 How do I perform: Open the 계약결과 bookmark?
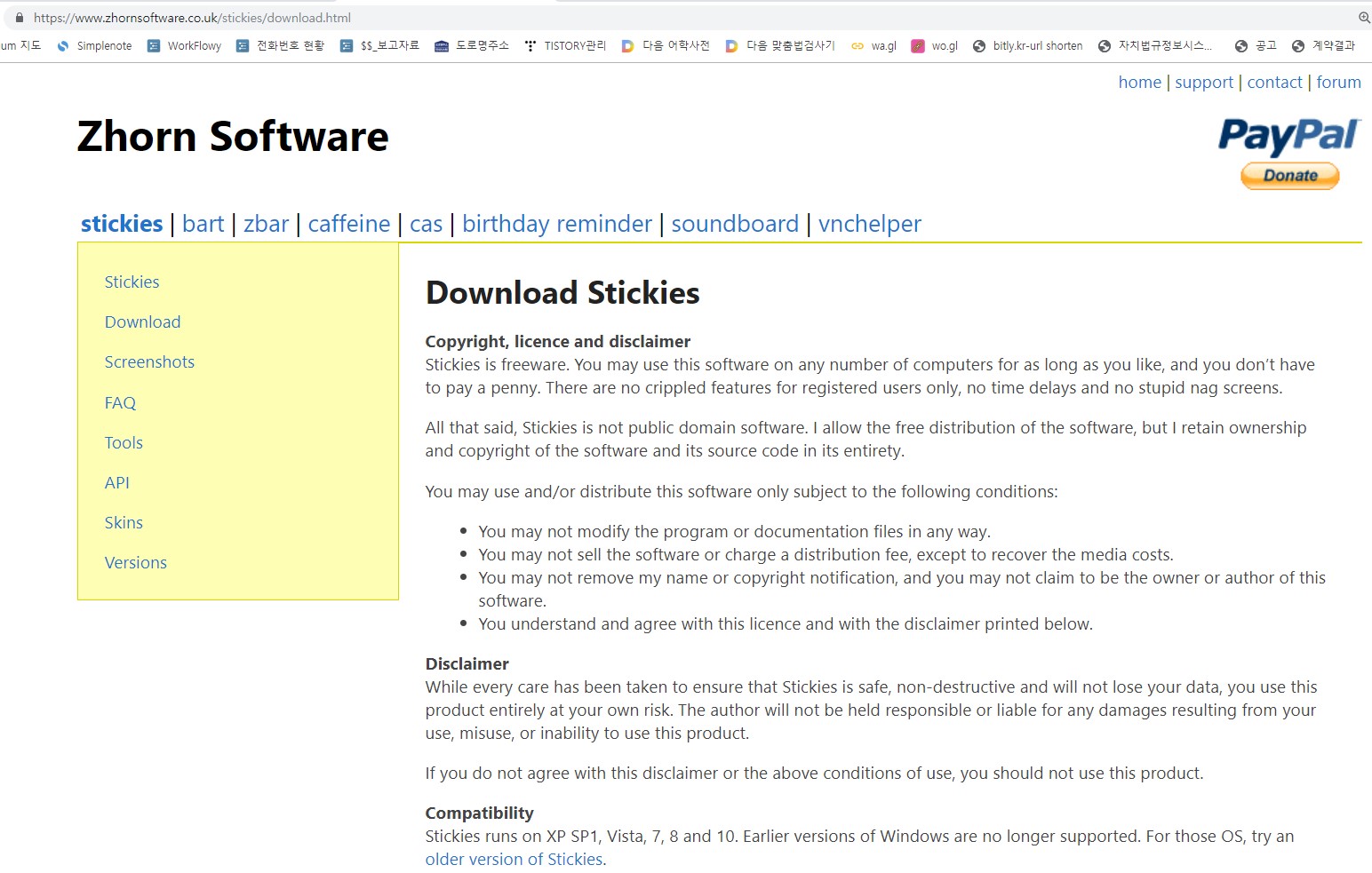[1324, 46]
